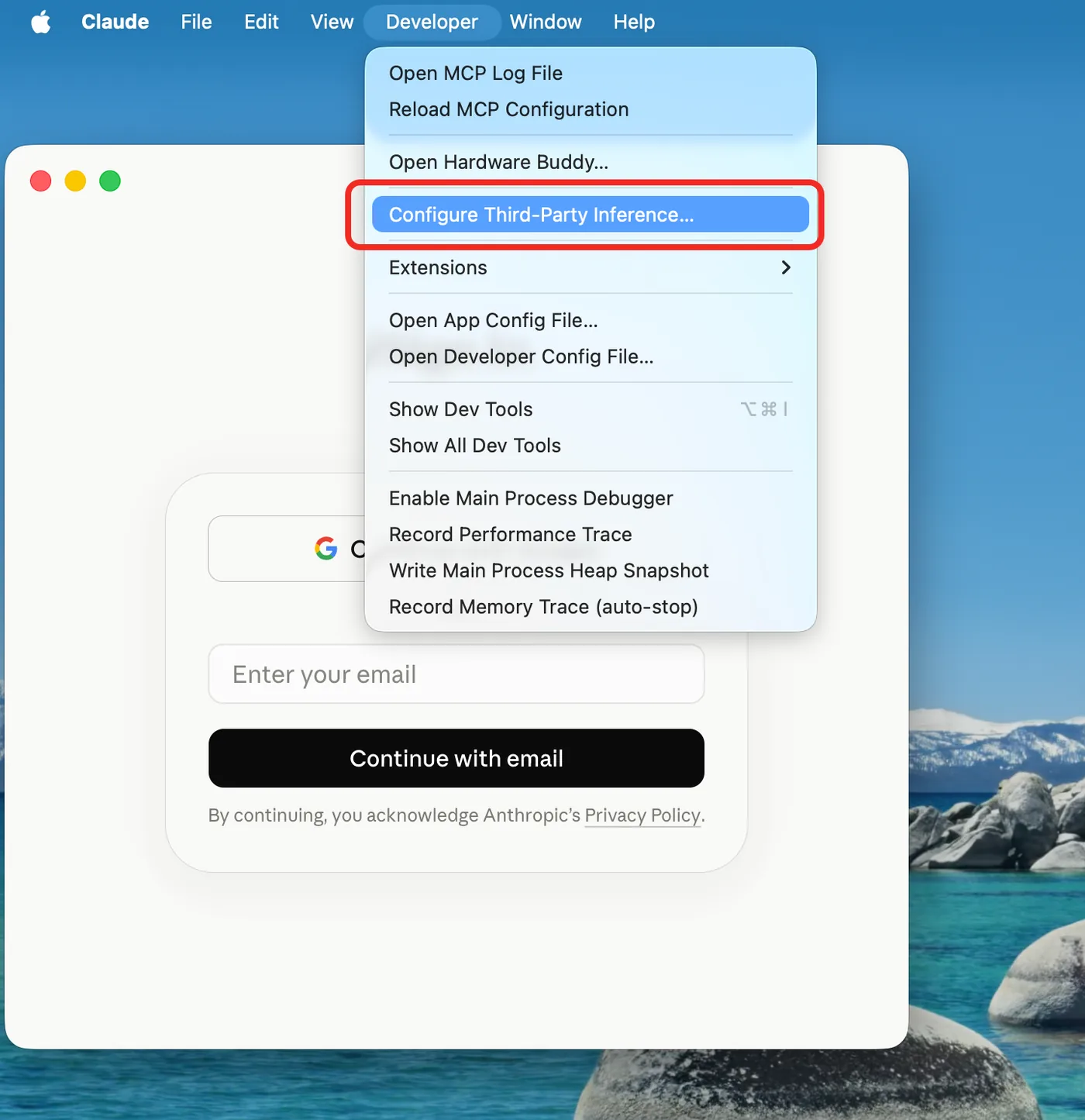The image size is (1085, 1120).
Task: Focus the Enter your email field
Action: (x=456, y=674)
